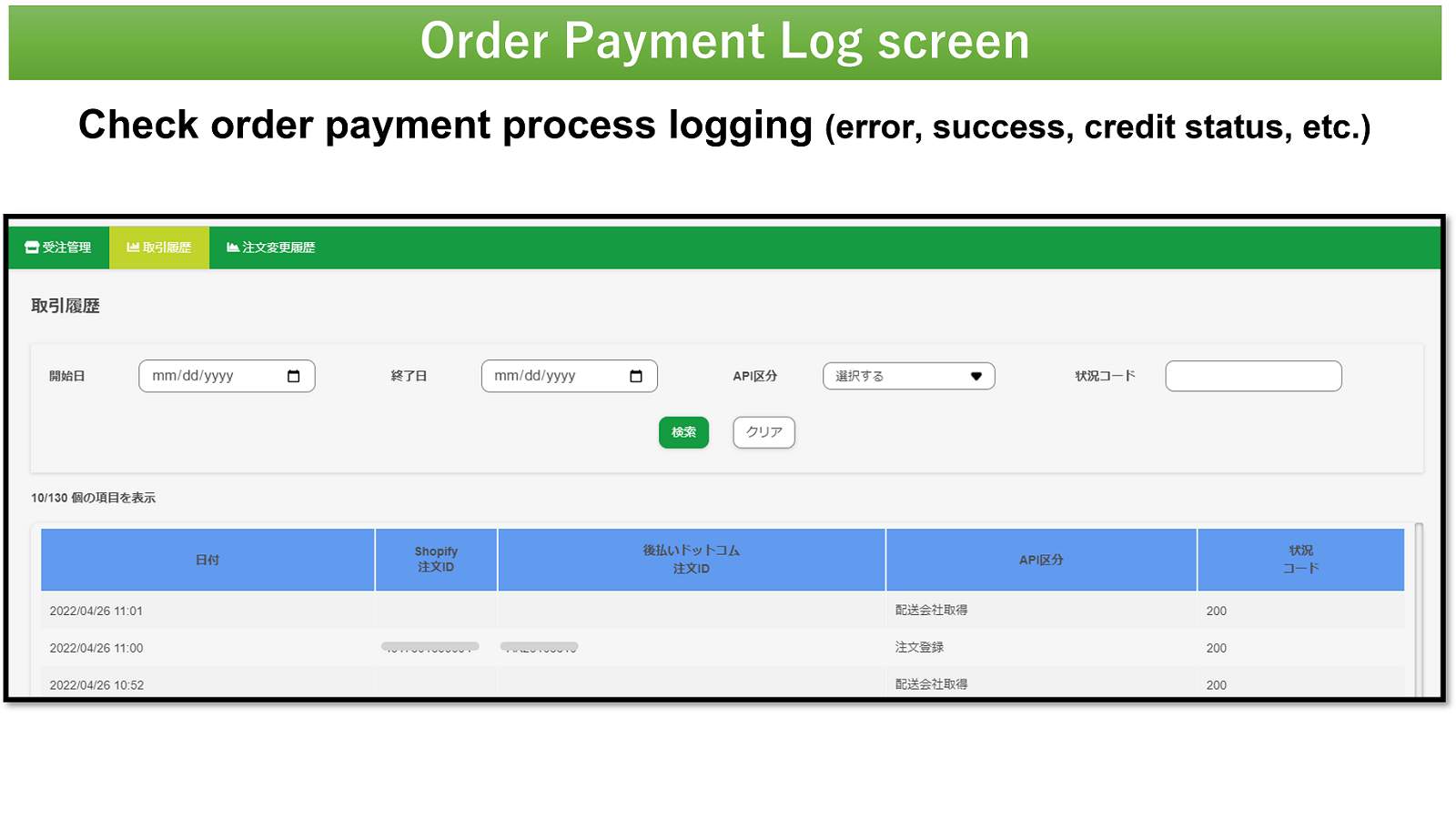Click the green 検索 button
Screen dimensions: 1456x819
(x=683, y=432)
